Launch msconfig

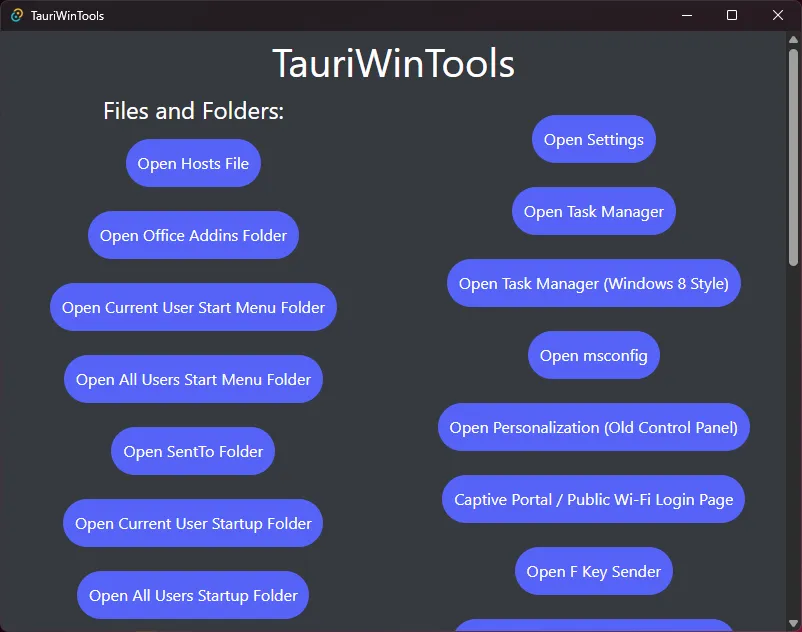click(593, 355)
